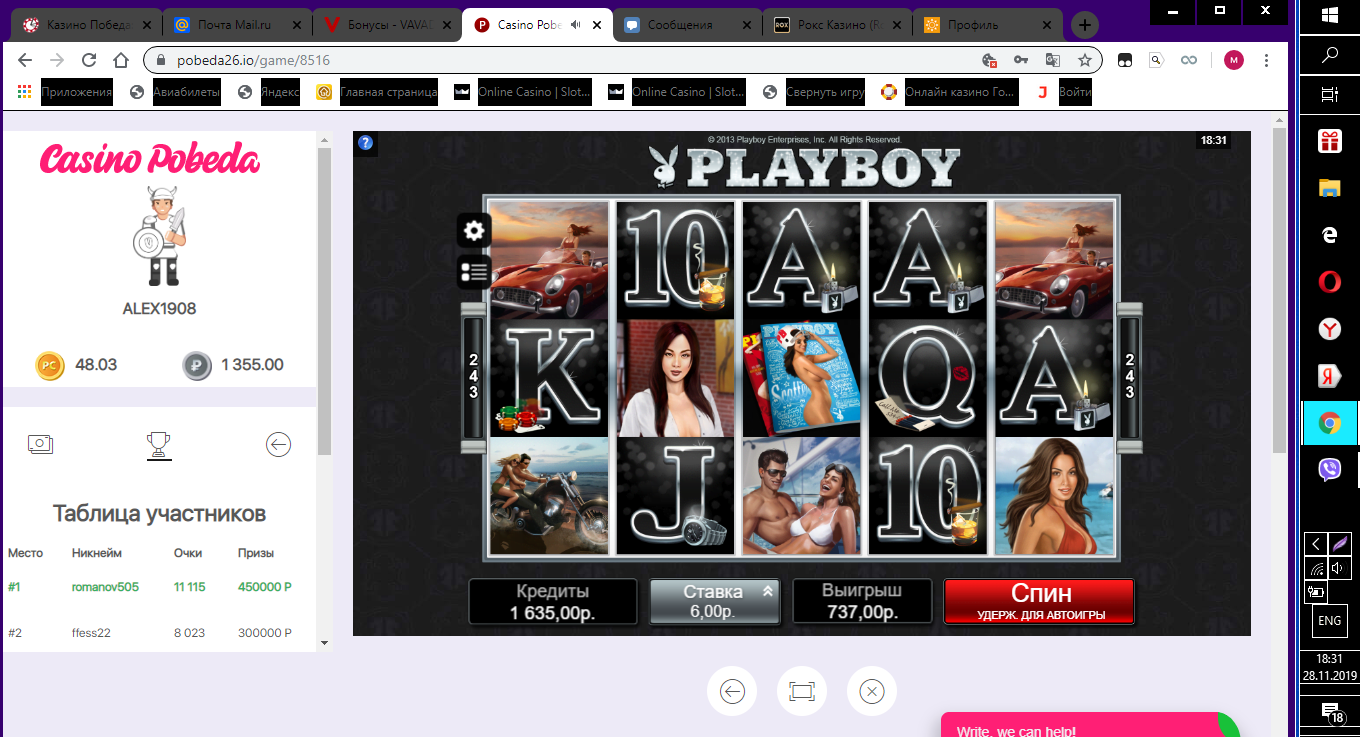Viewport: 1360px width, 737px height.
Task: Bookmark this page with the star icon
Action: click(x=1084, y=60)
